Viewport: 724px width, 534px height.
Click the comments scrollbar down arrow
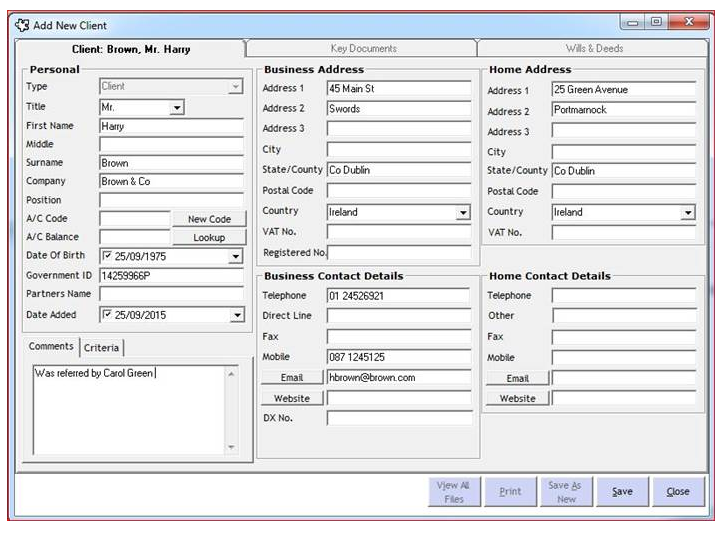231,447
